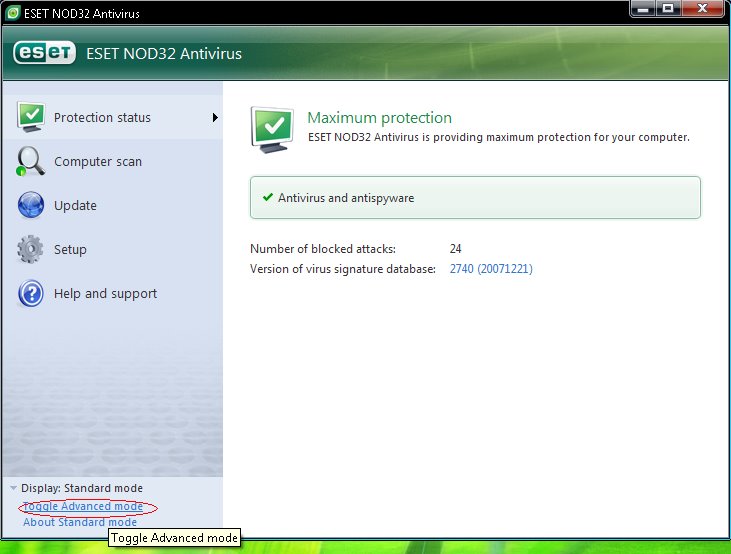
Task: Click the green checkmark beside Antivirus and antispyware
Action: pyautogui.click(x=268, y=197)
